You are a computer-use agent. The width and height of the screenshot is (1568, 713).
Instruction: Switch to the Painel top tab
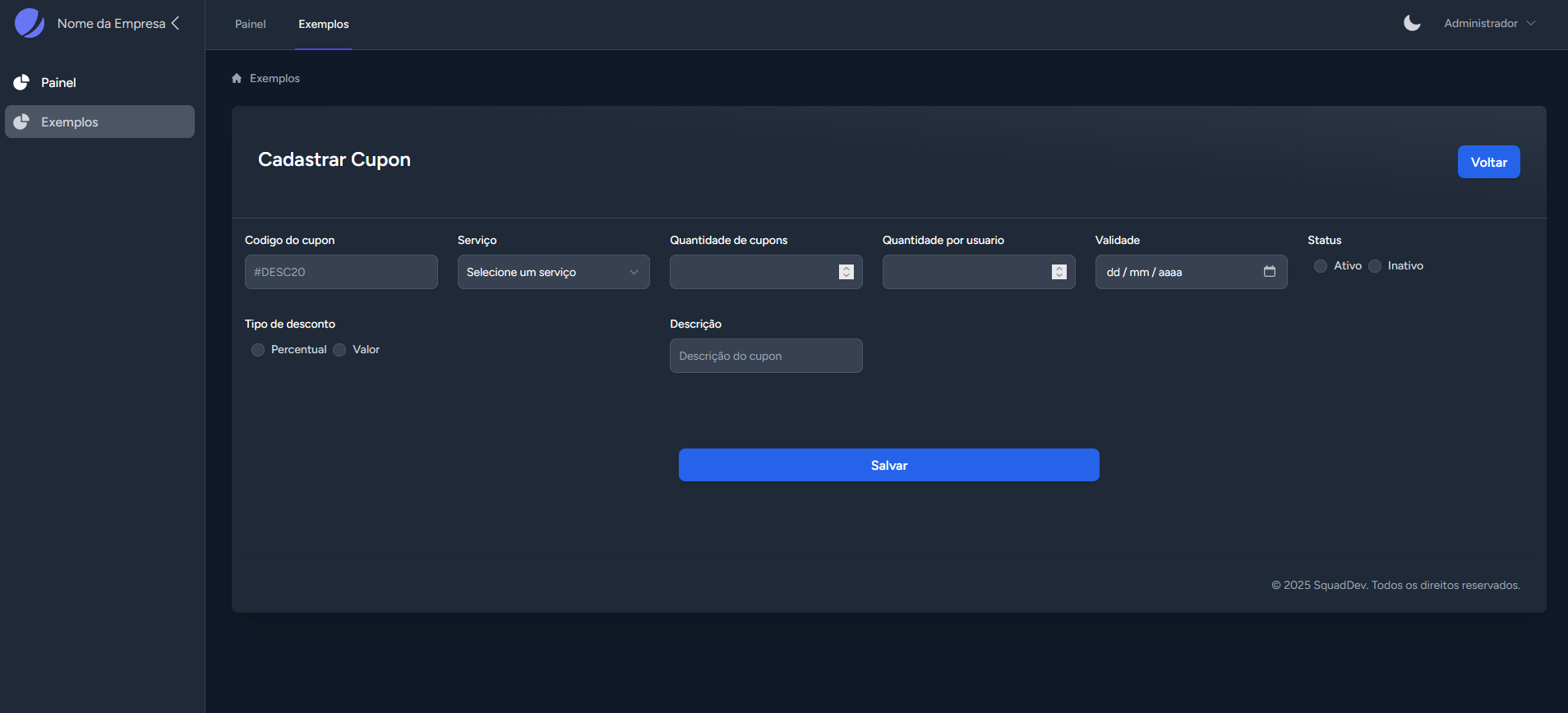pos(250,25)
